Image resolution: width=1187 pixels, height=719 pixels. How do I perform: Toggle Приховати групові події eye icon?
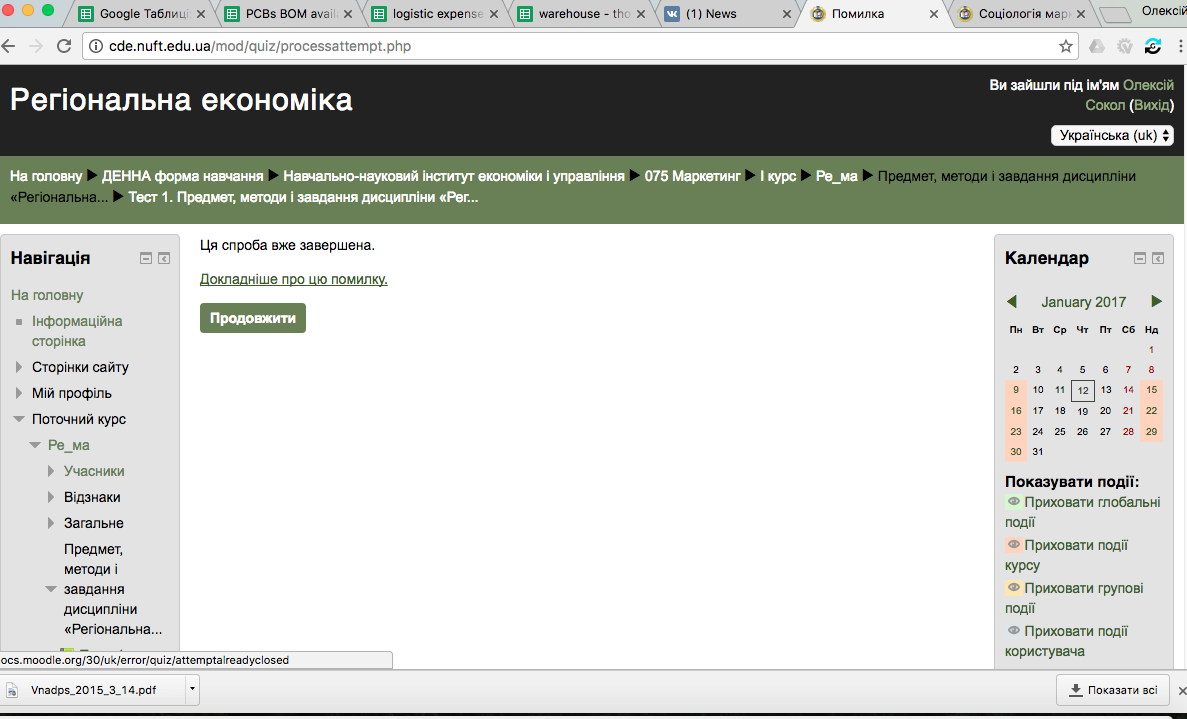point(1013,588)
